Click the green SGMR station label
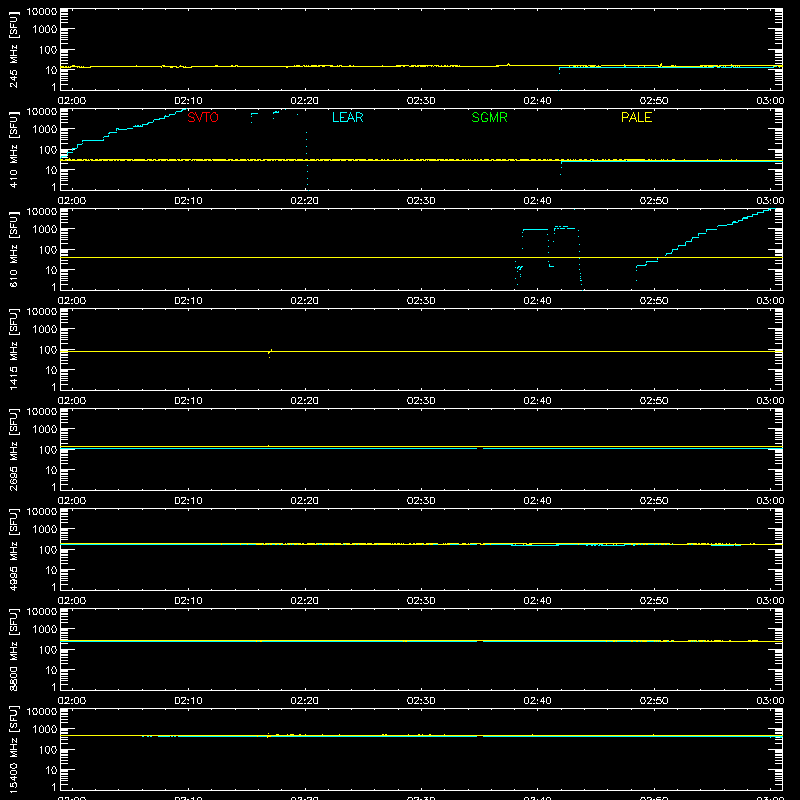The width and height of the screenshot is (800, 800). [489, 117]
